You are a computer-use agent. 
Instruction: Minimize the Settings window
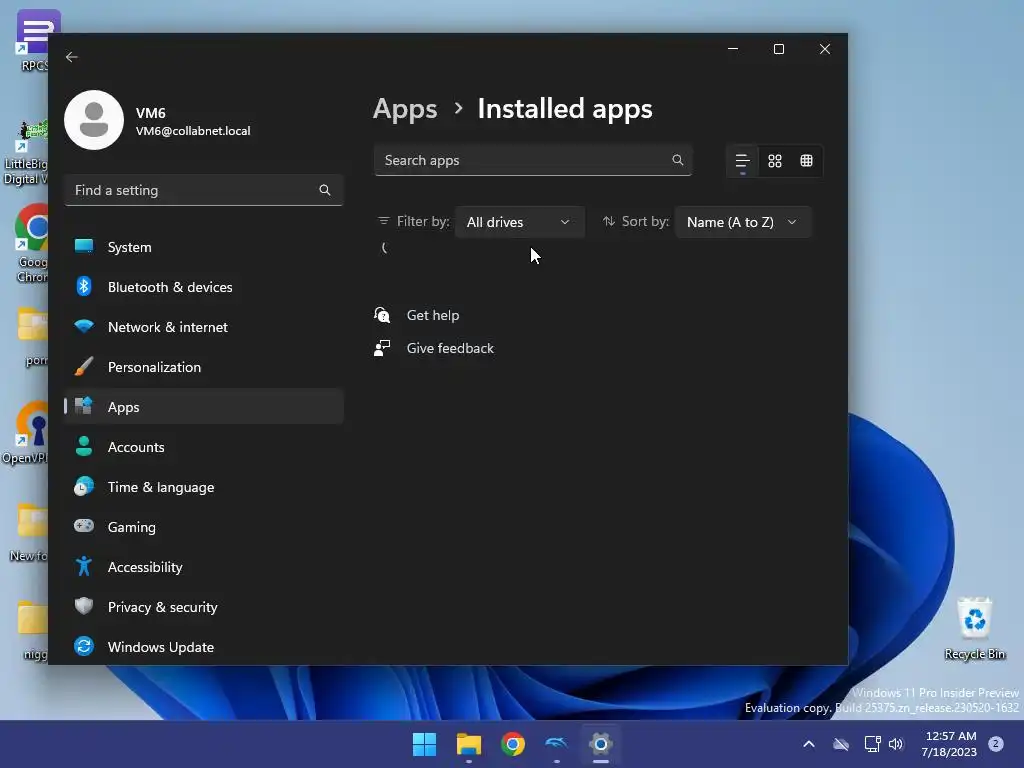pos(733,49)
